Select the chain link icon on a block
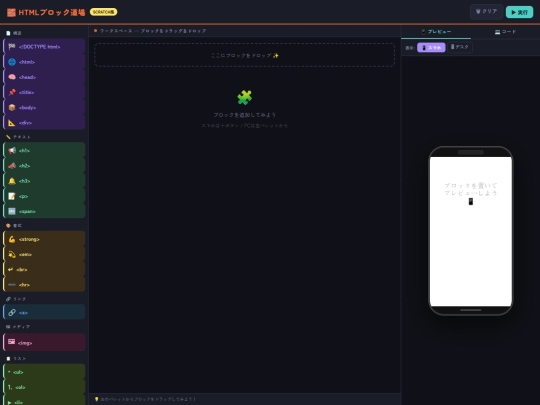 click(12, 312)
